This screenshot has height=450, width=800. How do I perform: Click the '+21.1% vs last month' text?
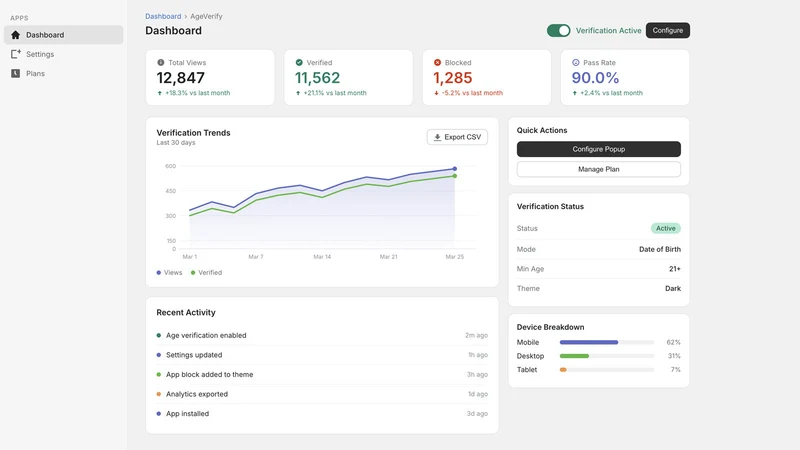click(x=335, y=93)
